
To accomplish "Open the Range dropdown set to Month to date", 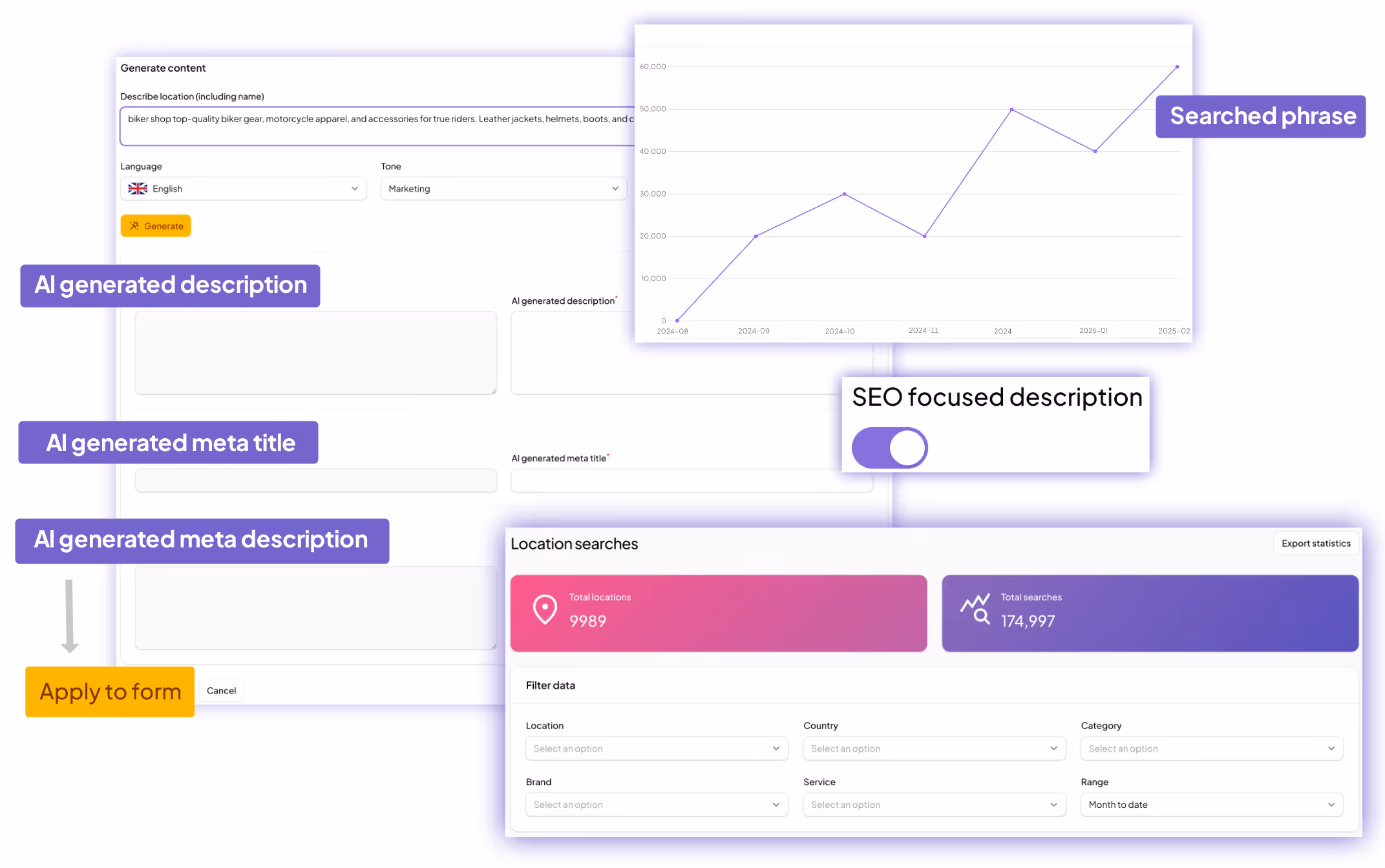I will pos(1211,805).
